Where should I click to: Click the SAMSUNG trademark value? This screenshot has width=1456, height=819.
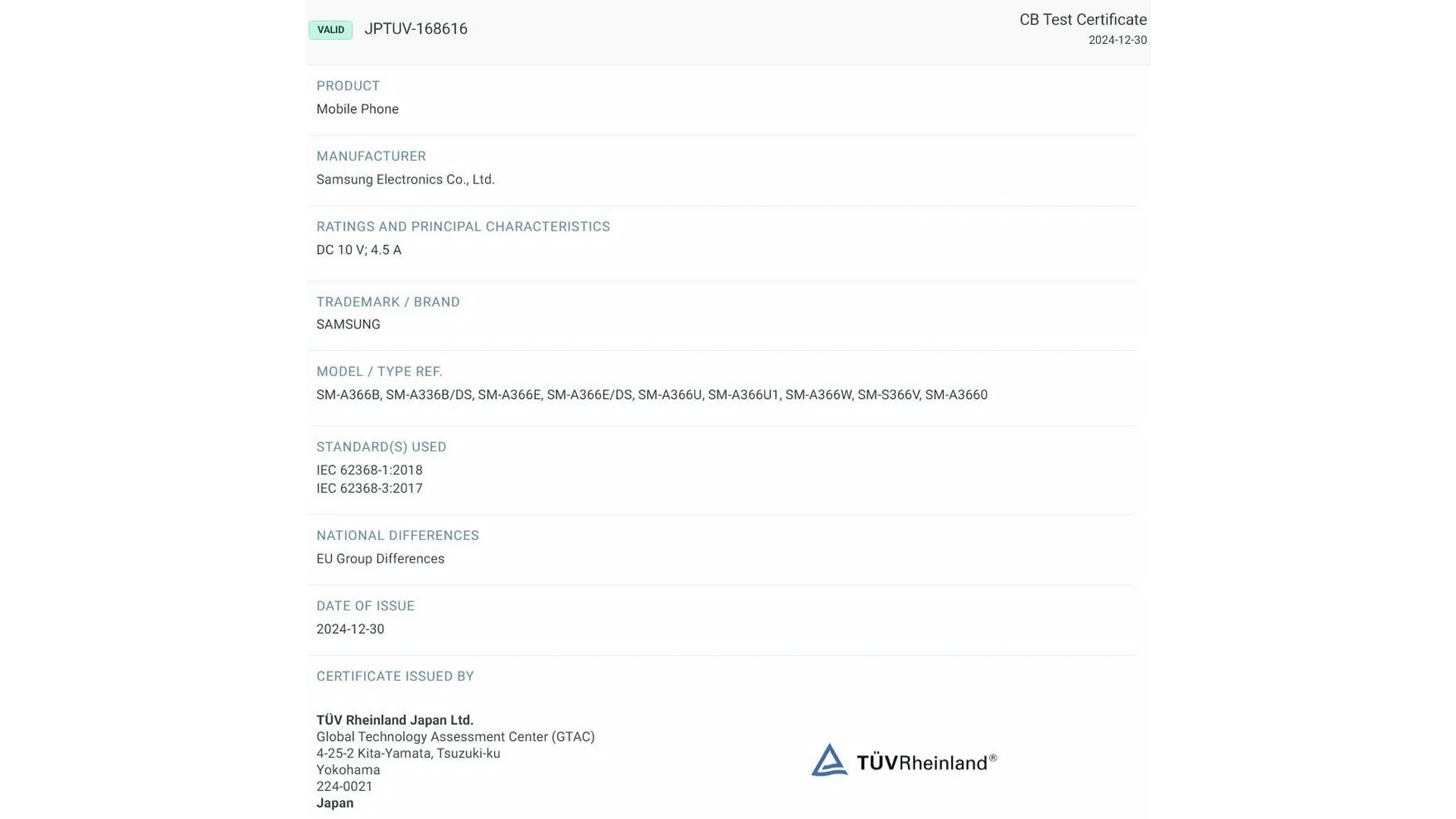[x=348, y=325]
